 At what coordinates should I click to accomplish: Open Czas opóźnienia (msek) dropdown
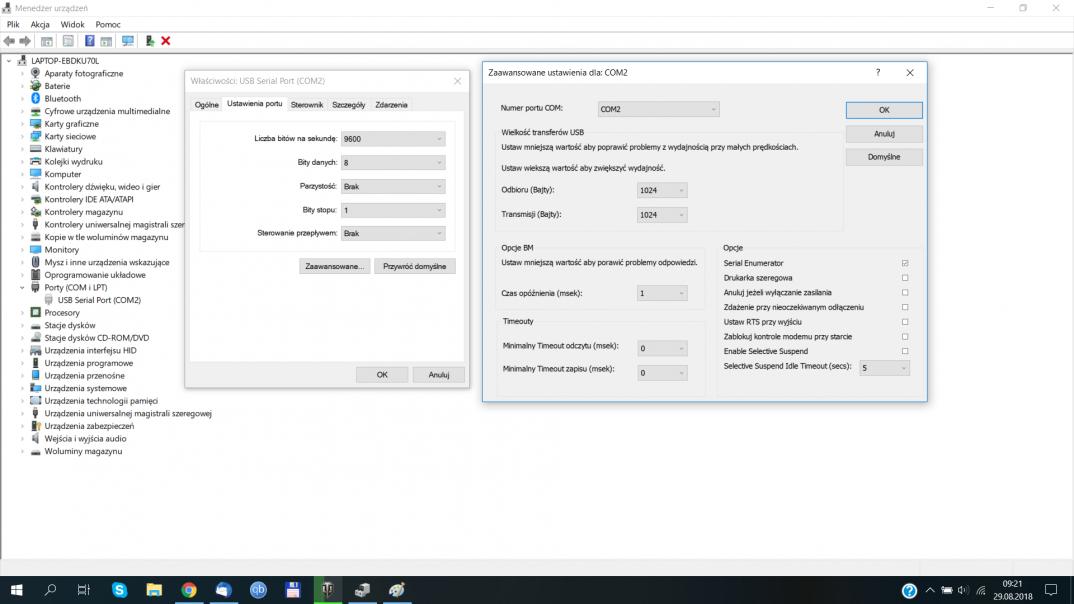(x=662, y=293)
